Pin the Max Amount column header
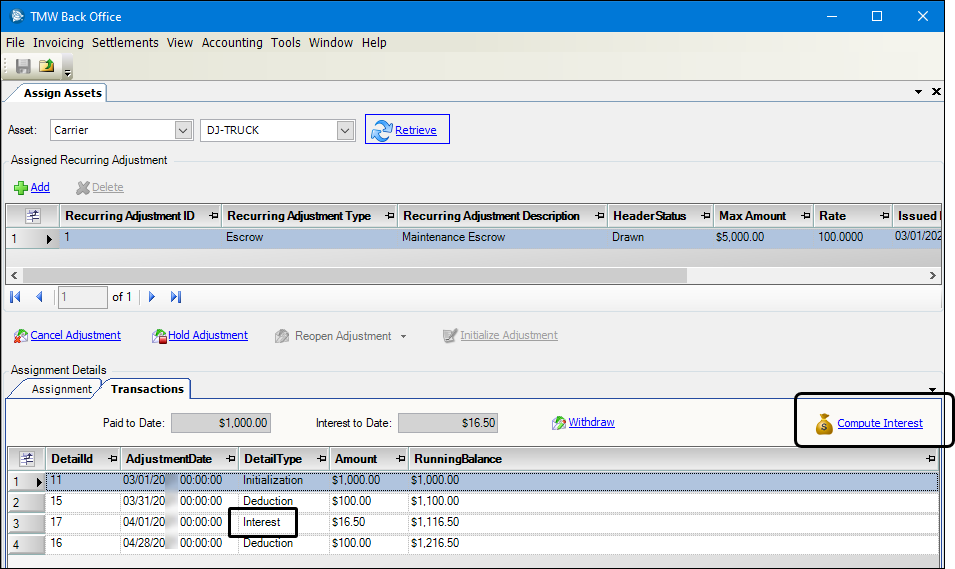Viewport: 955px width, 569px height. 803,216
